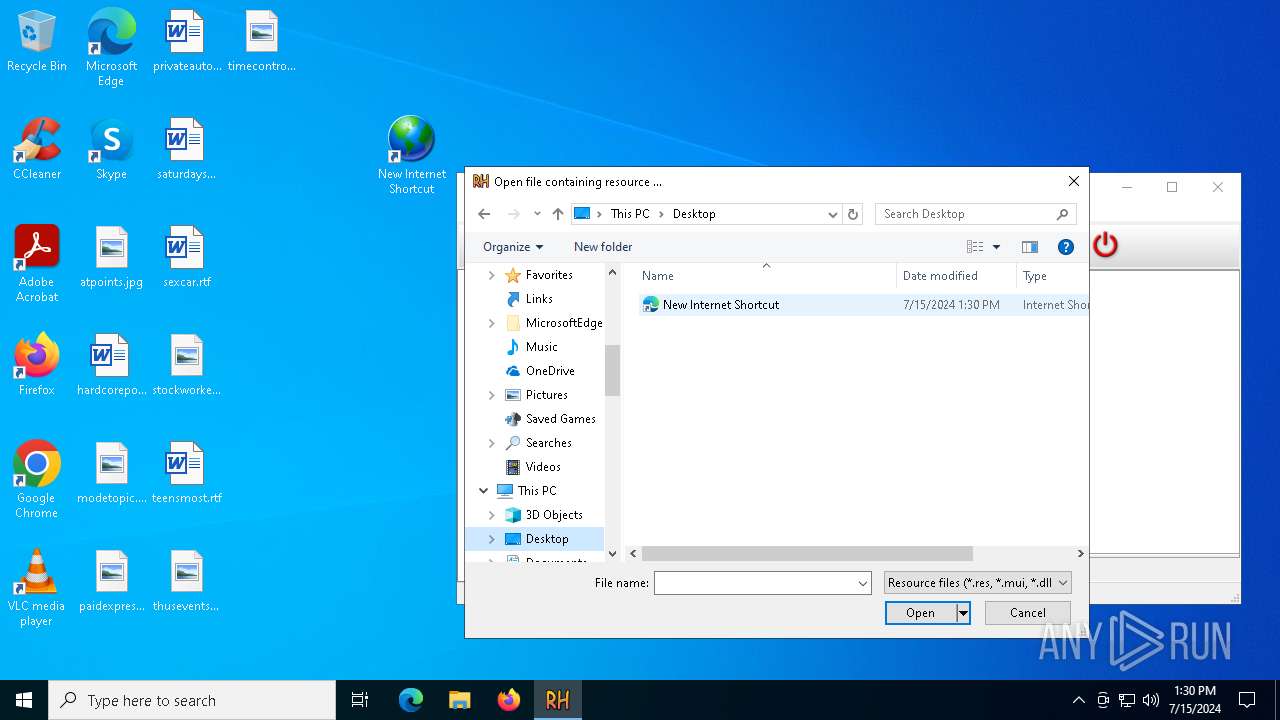Expand the Pictures tree node
The width and height of the screenshot is (1280, 720).
click(x=491, y=395)
